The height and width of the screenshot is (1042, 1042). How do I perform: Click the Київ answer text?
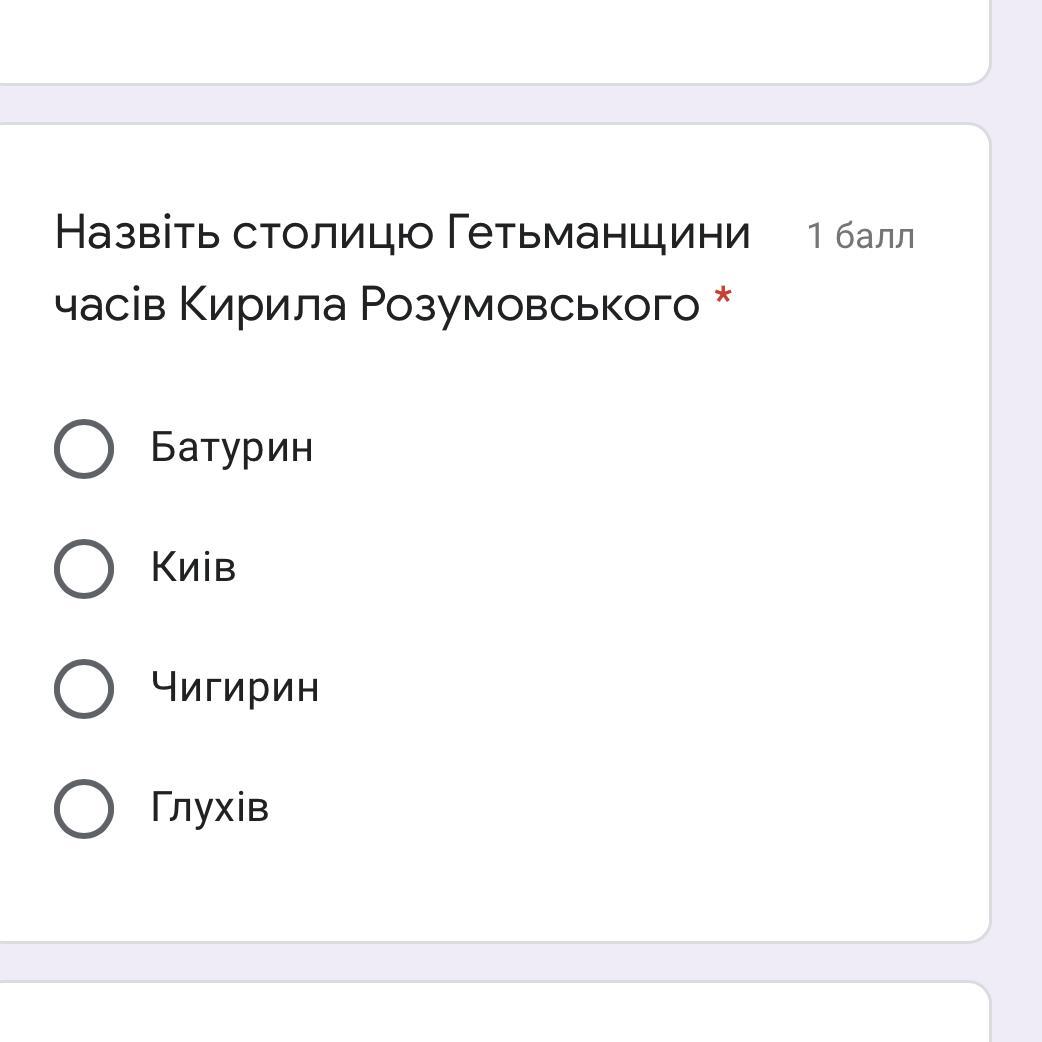194,567
